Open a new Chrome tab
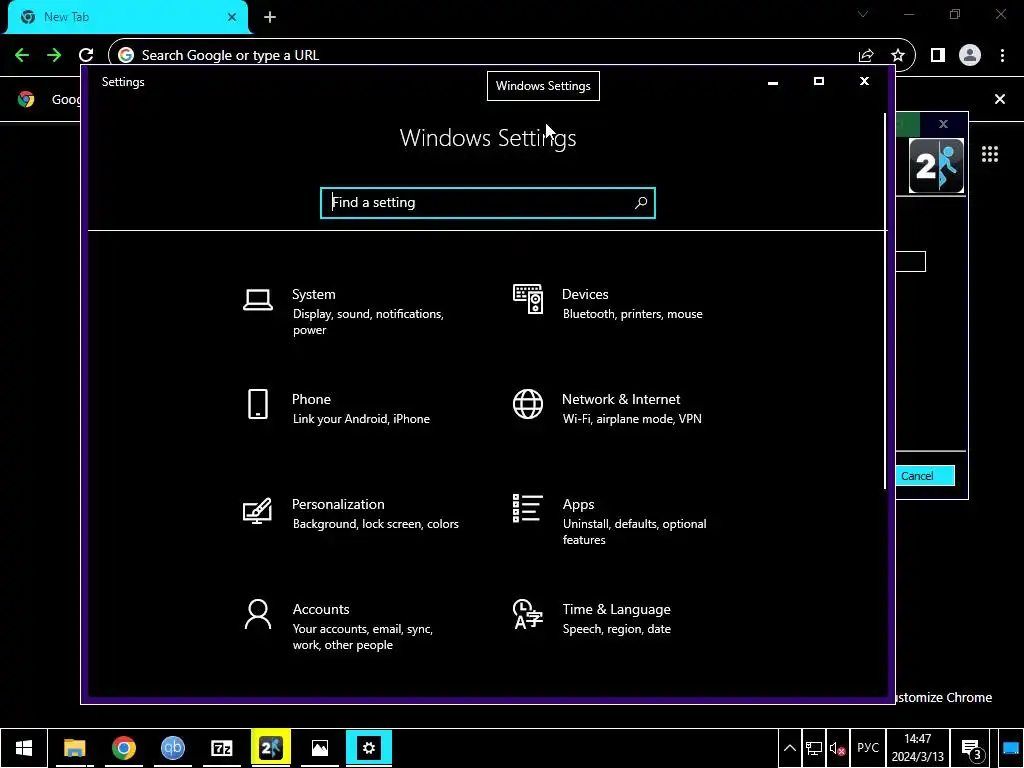 [x=270, y=17]
